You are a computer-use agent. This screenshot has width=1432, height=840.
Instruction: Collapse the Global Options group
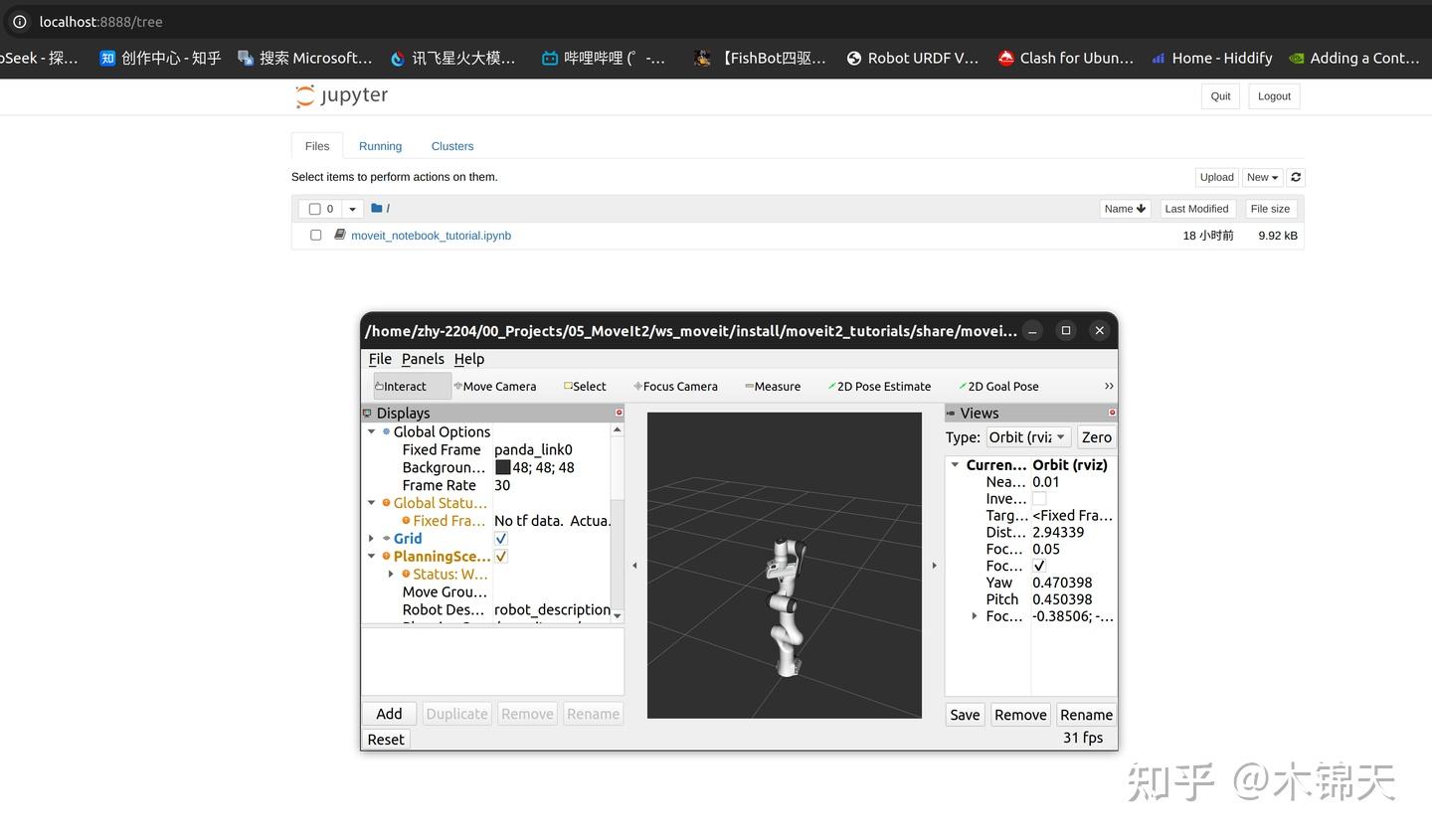tap(372, 431)
